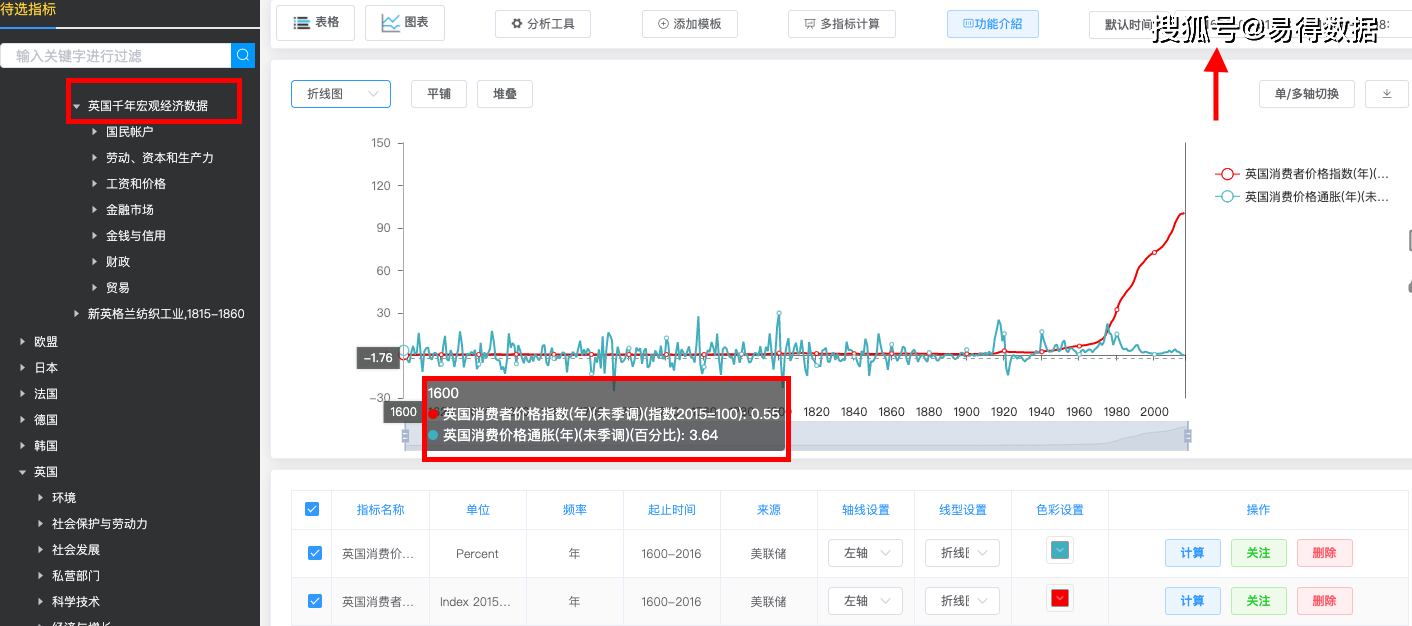
Task: Open 分析工具 analysis tools
Action: click(x=543, y=24)
